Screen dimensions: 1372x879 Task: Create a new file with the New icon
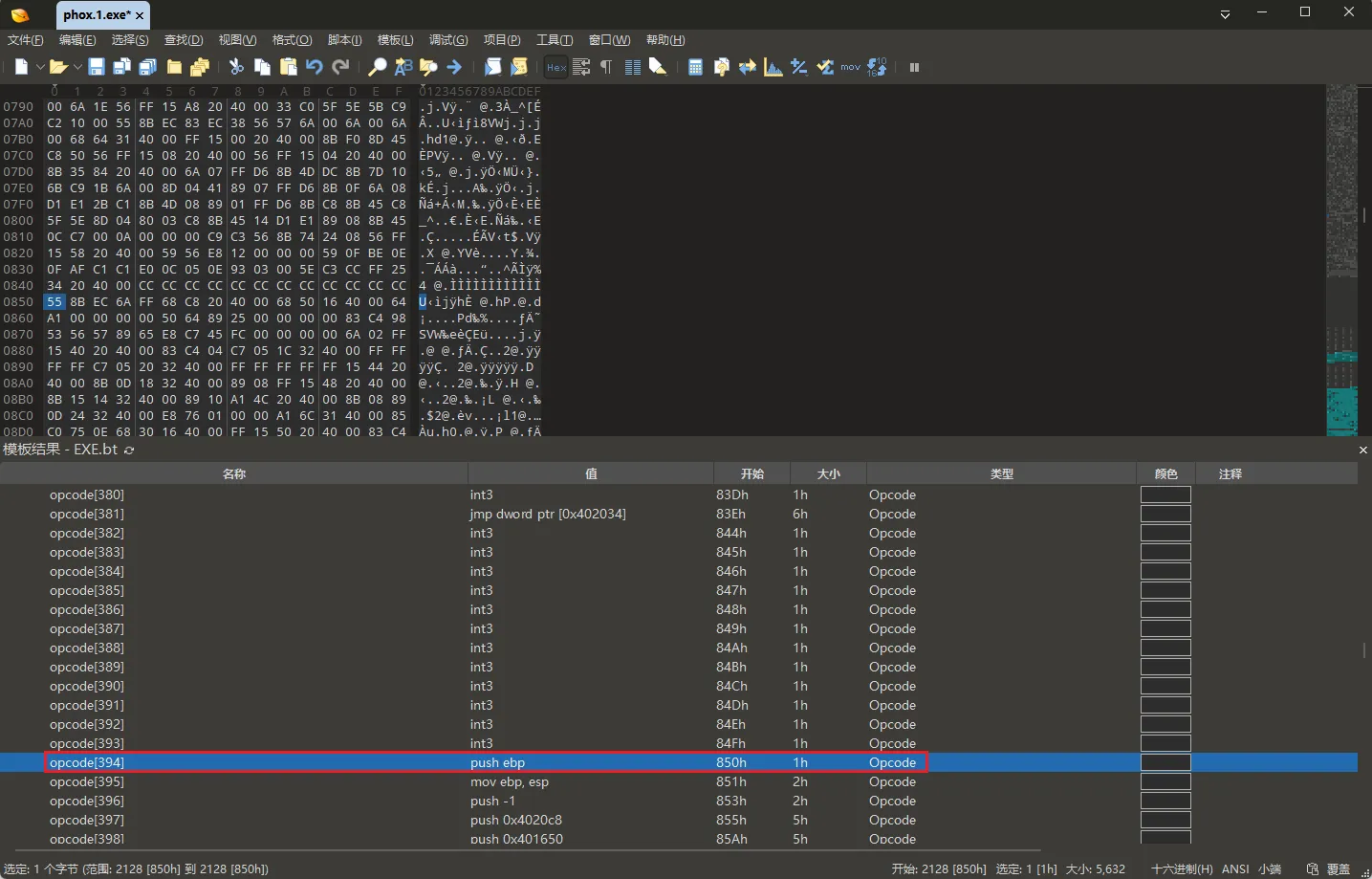21,67
